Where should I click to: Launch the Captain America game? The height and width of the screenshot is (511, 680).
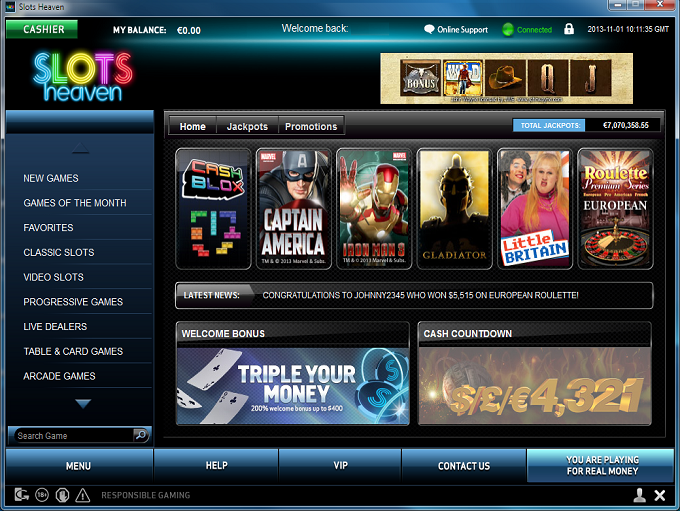pyautogui.click(x=294, y=209)
